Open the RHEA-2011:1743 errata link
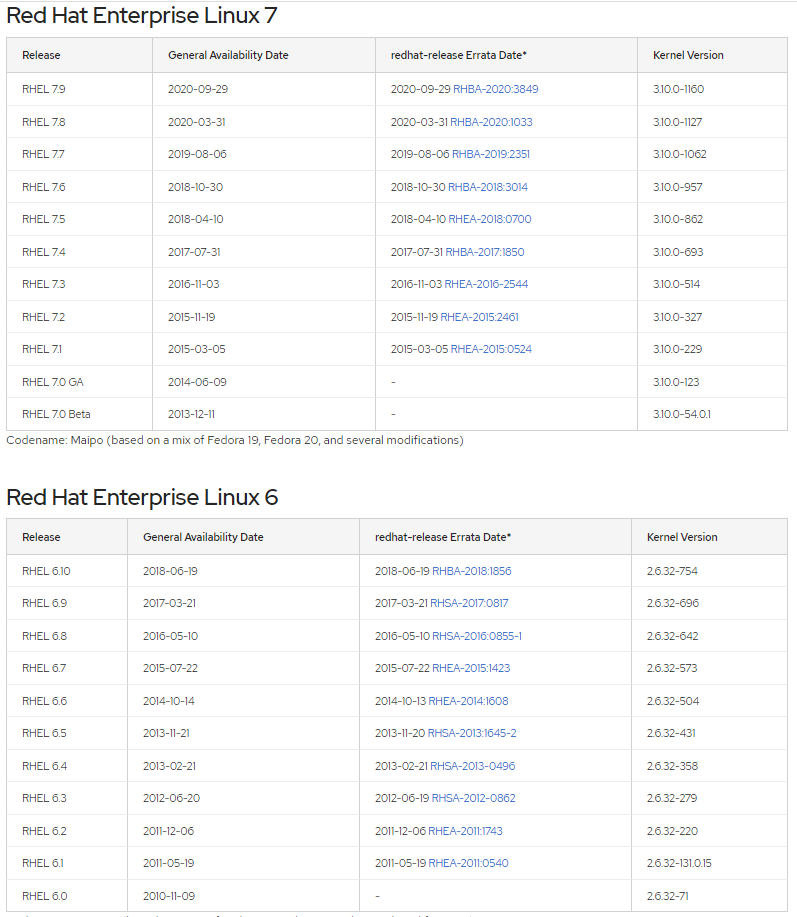 click(x=465, y=830)
